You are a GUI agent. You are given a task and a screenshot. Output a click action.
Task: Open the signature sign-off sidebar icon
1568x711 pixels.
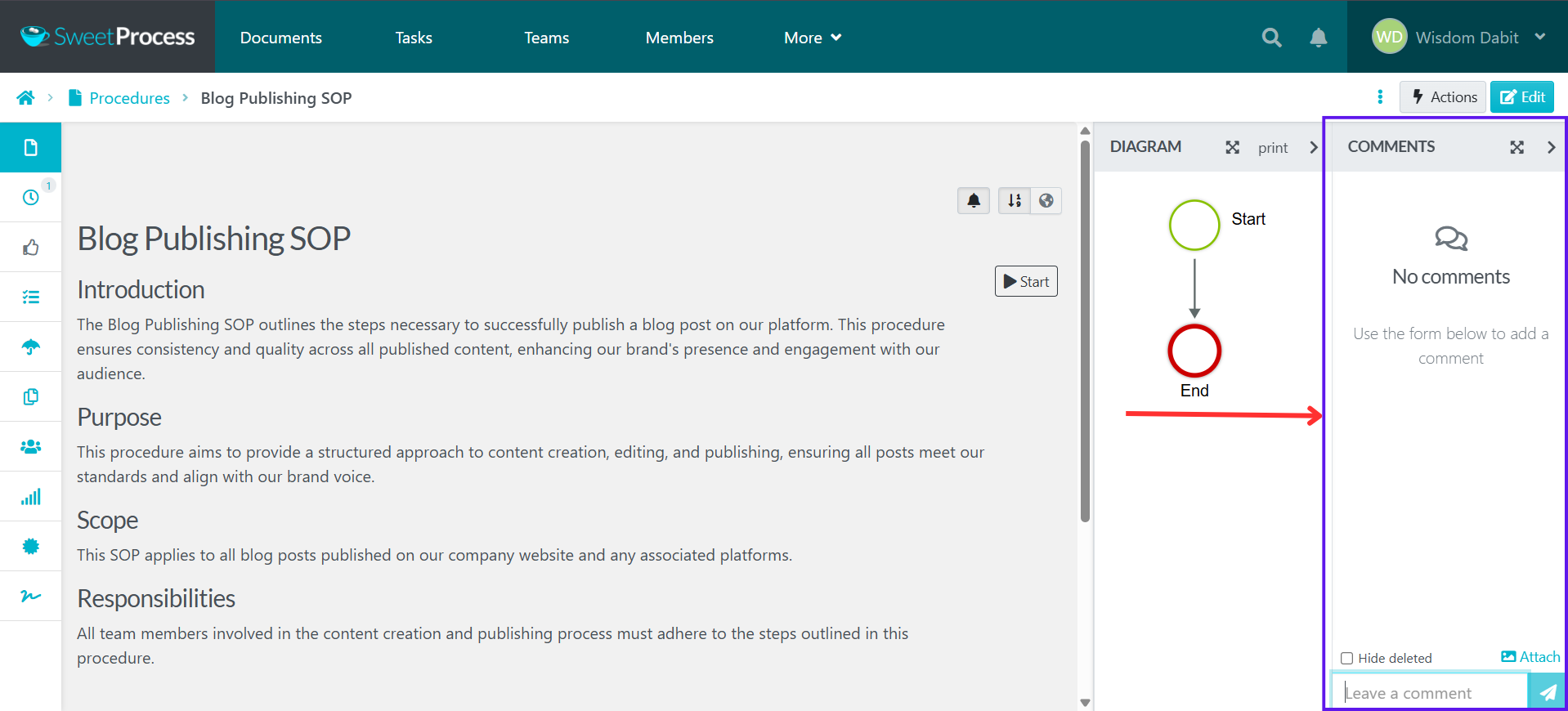tap(30, 597)
